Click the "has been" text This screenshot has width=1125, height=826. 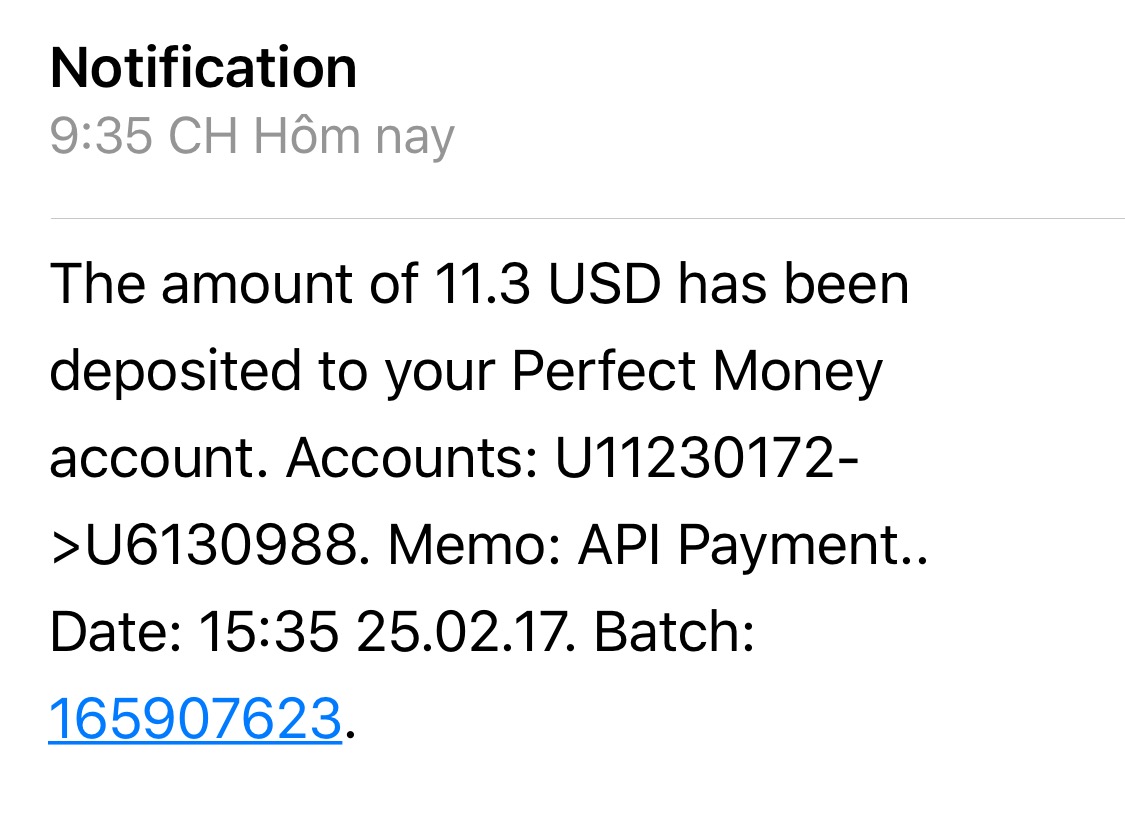793,285
